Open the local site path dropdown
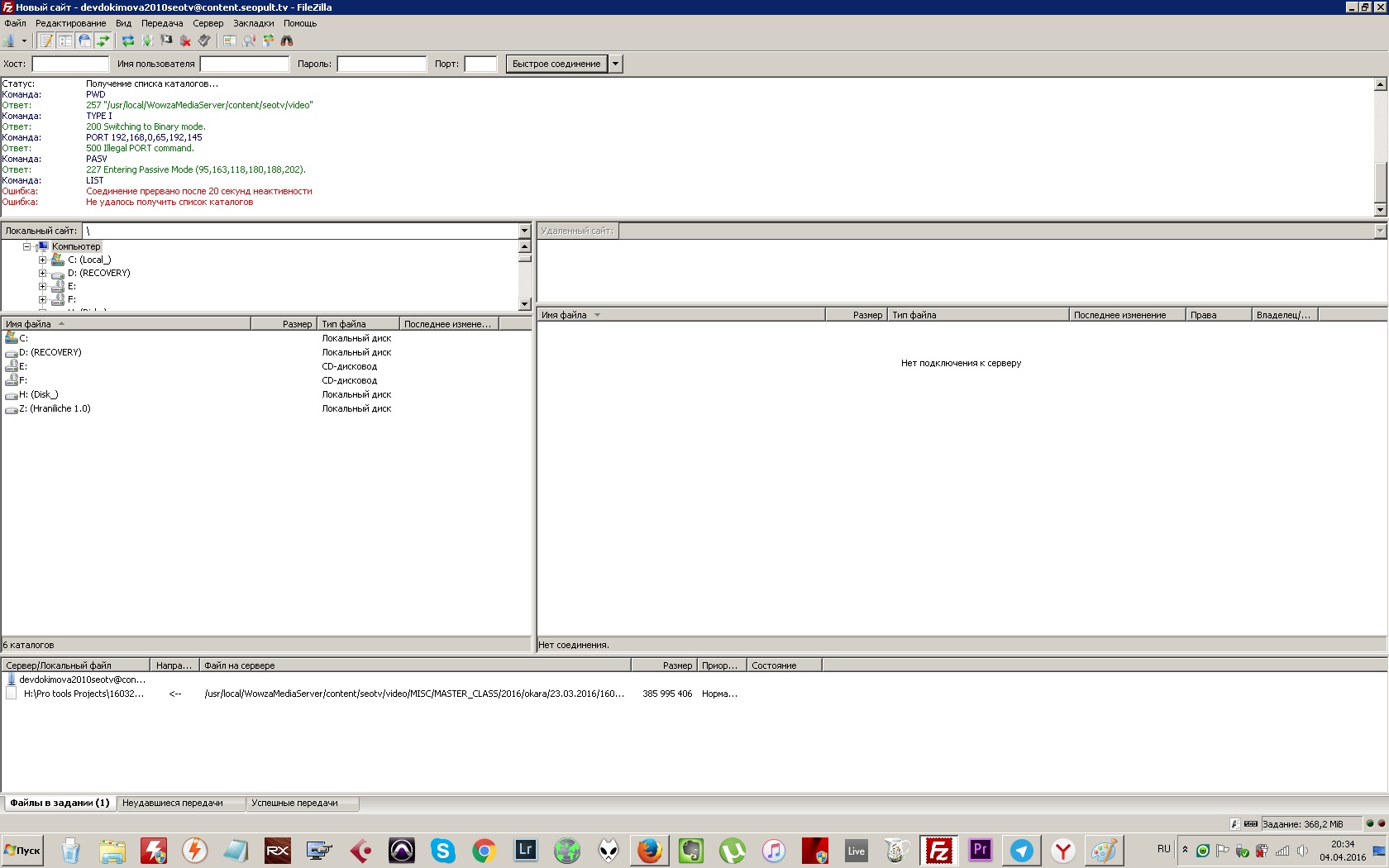This screenshot has width=1389, height=868. (524, 231)
